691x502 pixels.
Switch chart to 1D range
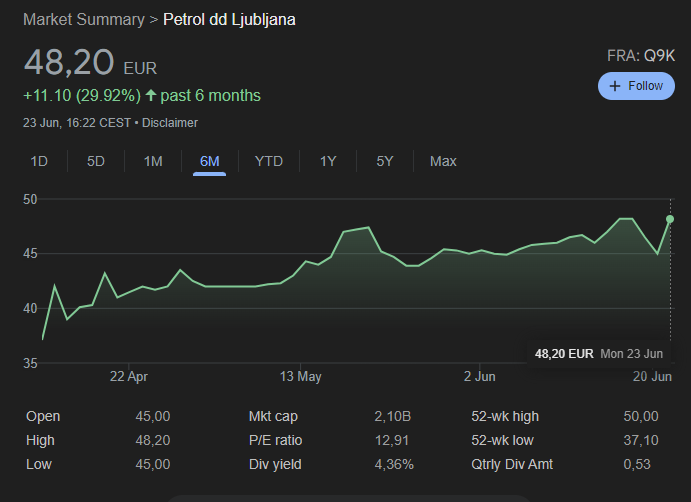39,161
